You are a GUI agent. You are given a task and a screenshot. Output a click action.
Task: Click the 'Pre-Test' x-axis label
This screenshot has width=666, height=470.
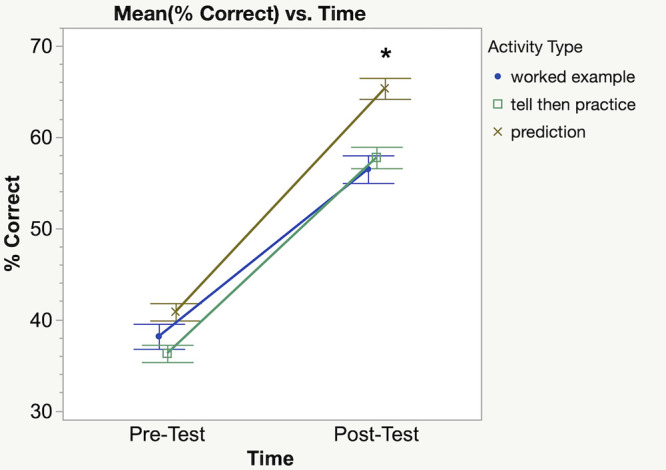point(167,435)
